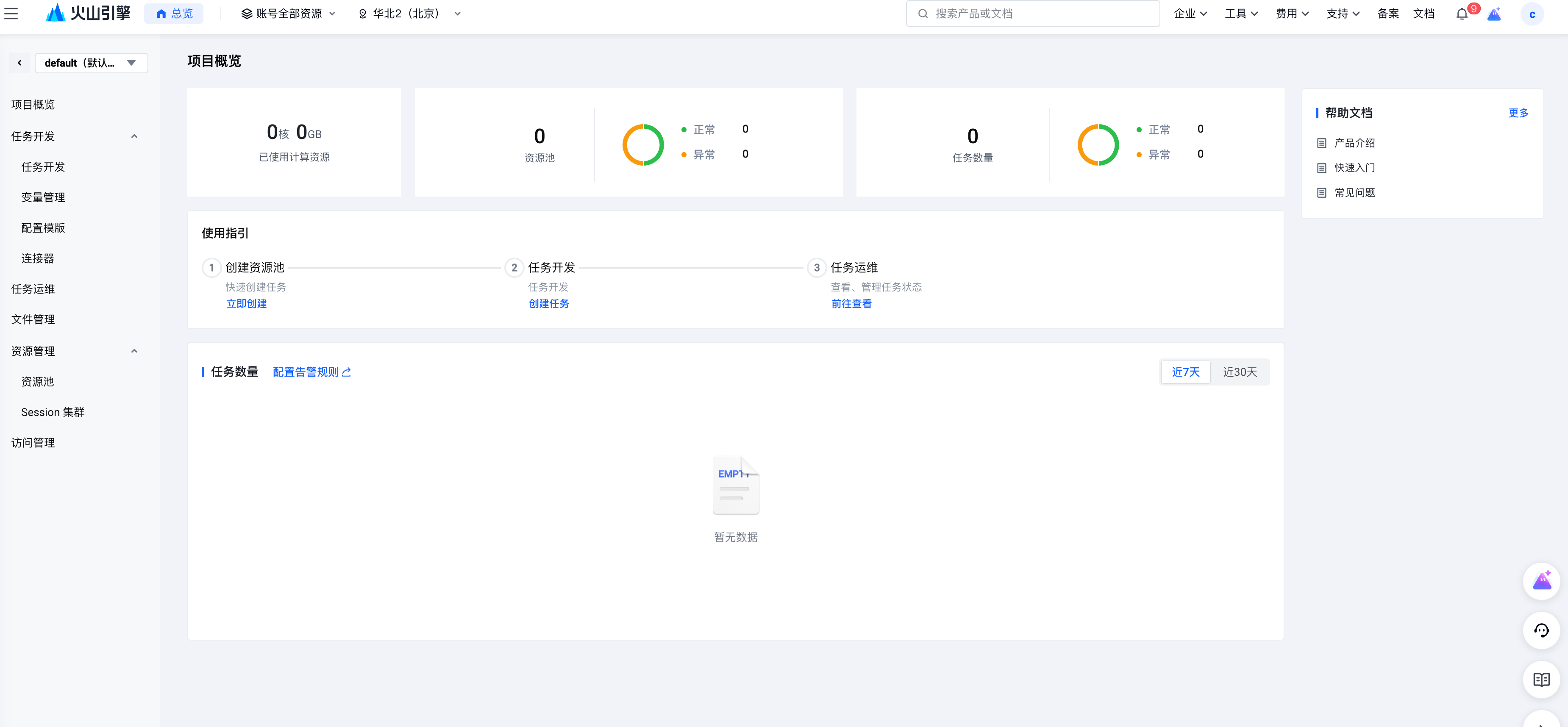Viewport: 1568px width, 727px height.
Task: Click the 立即创建 link
Action: [x=246, y=304]
